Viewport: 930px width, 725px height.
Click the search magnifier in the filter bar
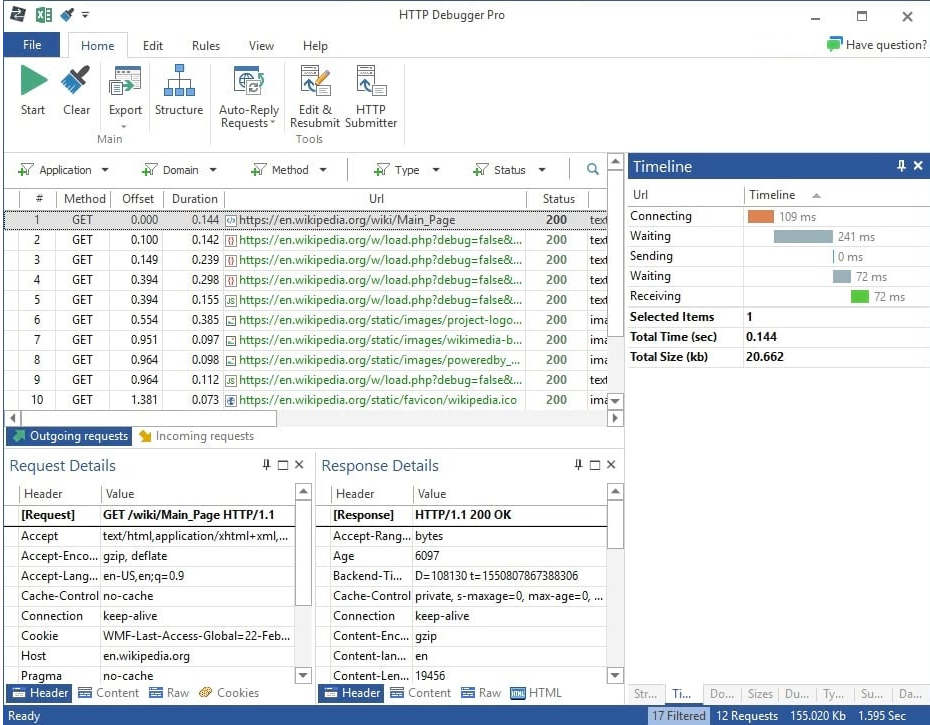pyautogui.click(x=593, y=170)
